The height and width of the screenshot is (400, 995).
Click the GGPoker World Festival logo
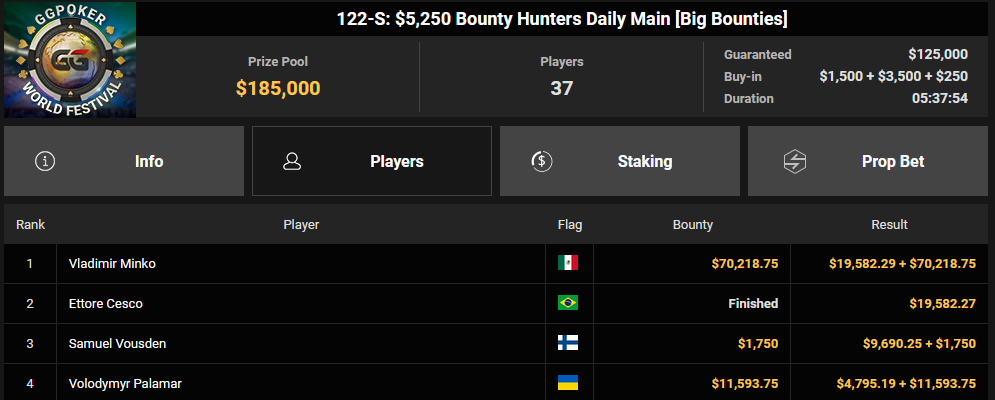click(x=70, y=60)
